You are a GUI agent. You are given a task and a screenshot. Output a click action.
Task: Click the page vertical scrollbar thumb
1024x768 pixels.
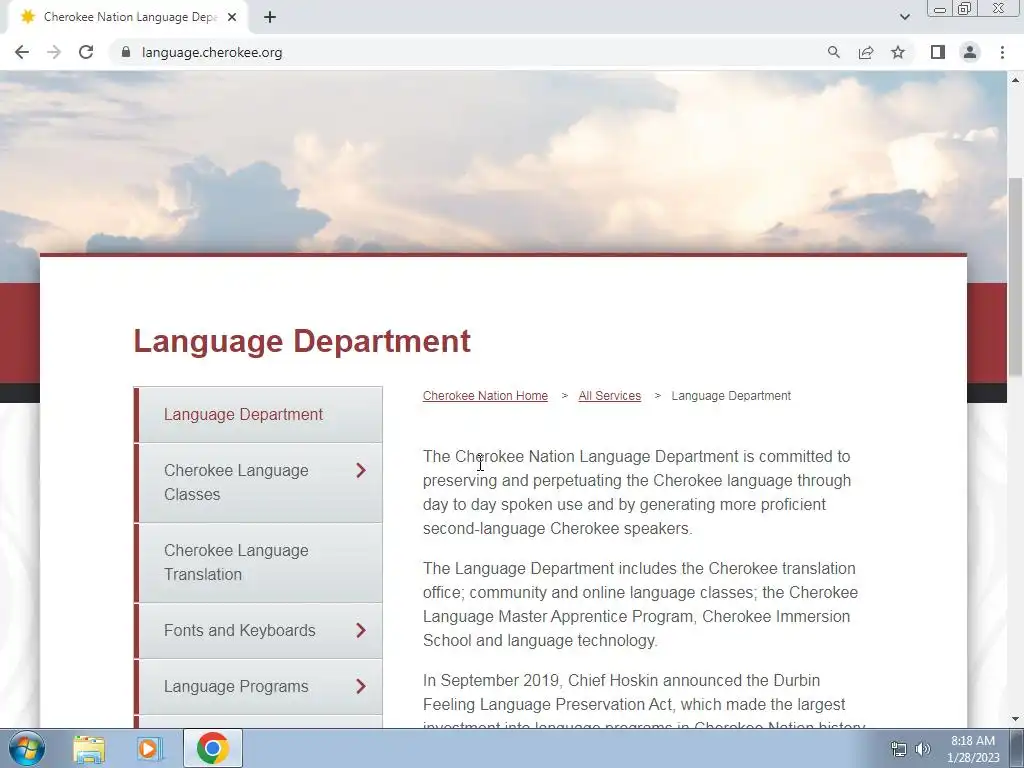point(1016,277)
